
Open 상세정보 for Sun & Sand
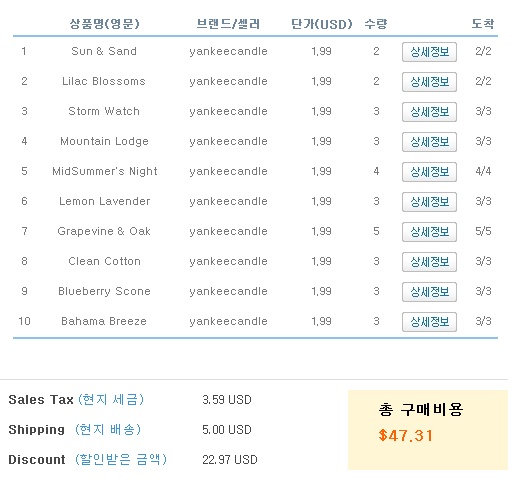(x=429, y=52)
